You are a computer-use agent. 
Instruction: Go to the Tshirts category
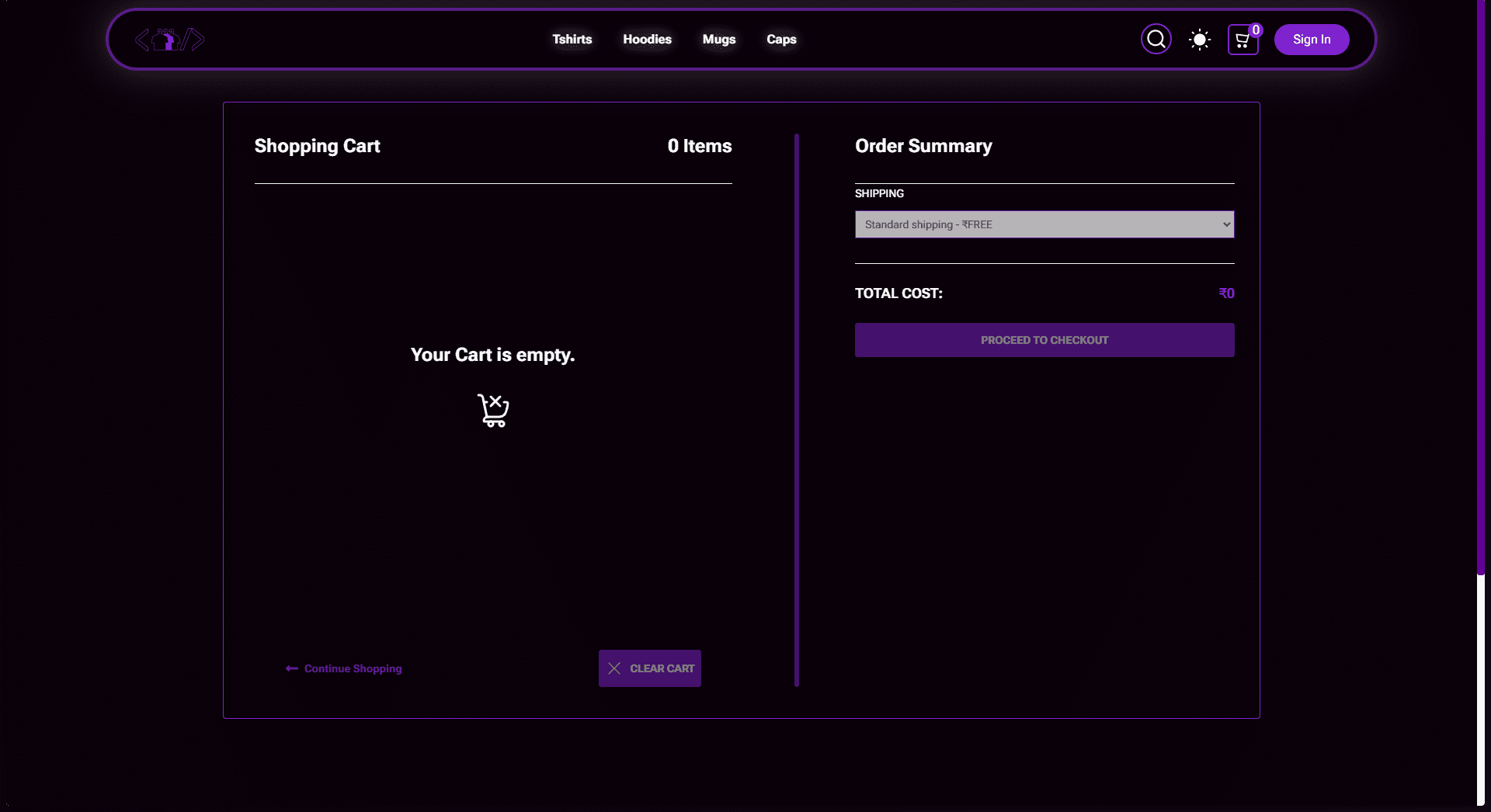572,40
